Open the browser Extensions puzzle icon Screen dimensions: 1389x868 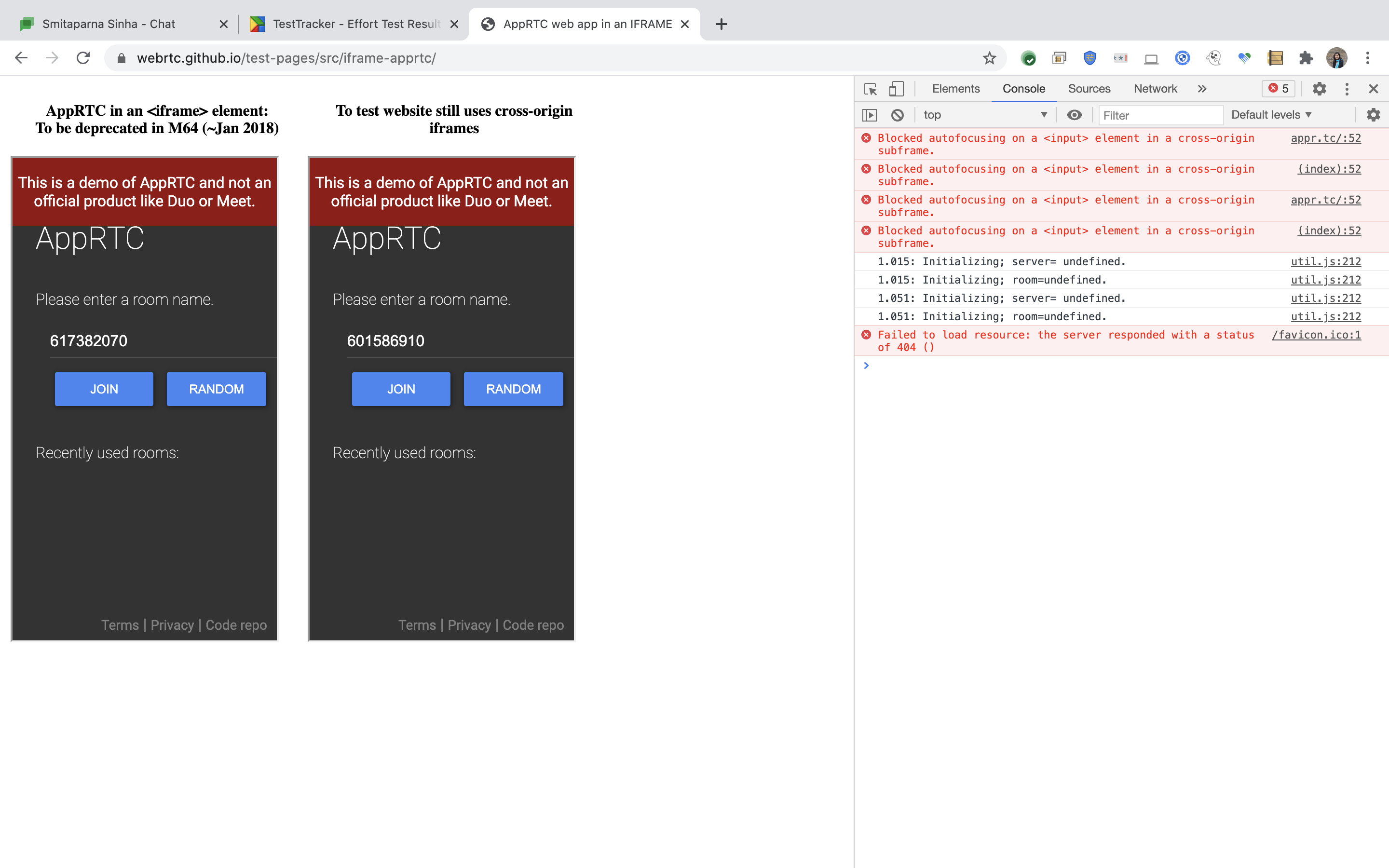(1306, 57)
